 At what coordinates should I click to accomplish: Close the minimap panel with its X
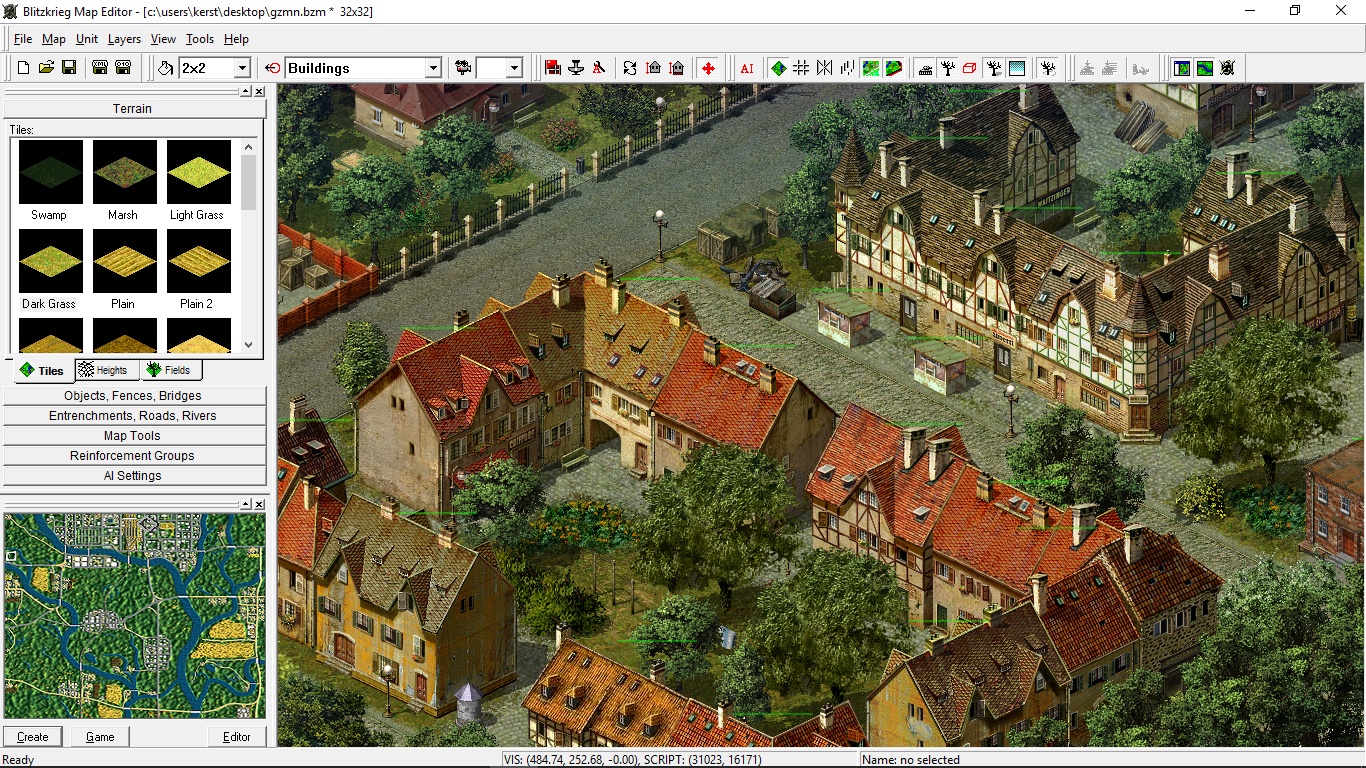click(259, 504)
